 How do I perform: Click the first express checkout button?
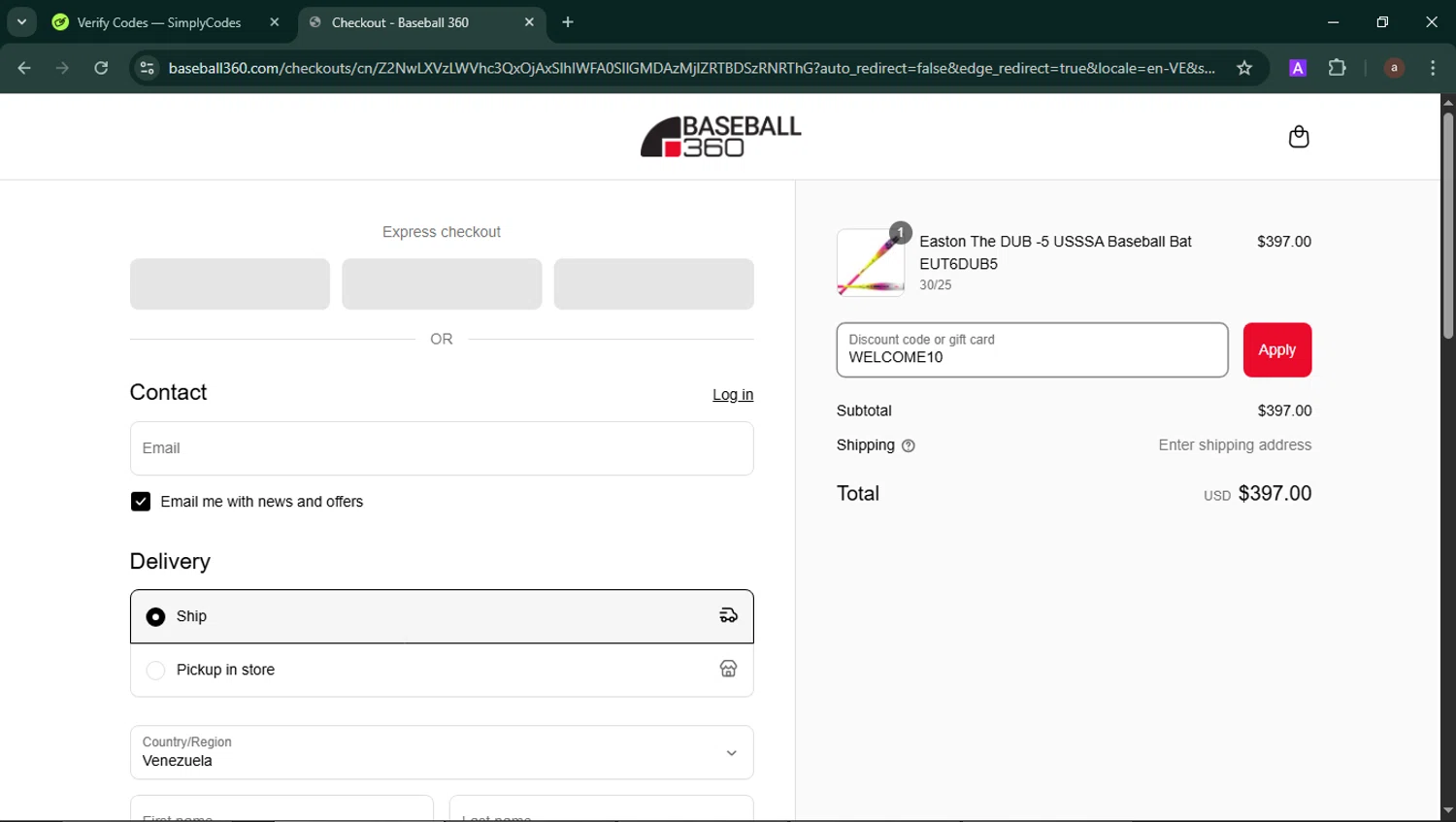pyautogui.click(x=230, y=284)
